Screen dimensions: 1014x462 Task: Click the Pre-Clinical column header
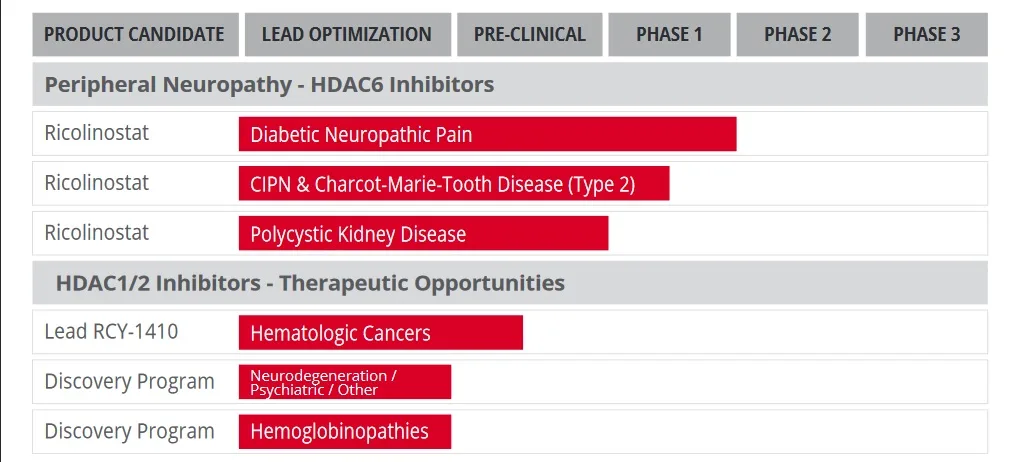coord(530,35)
